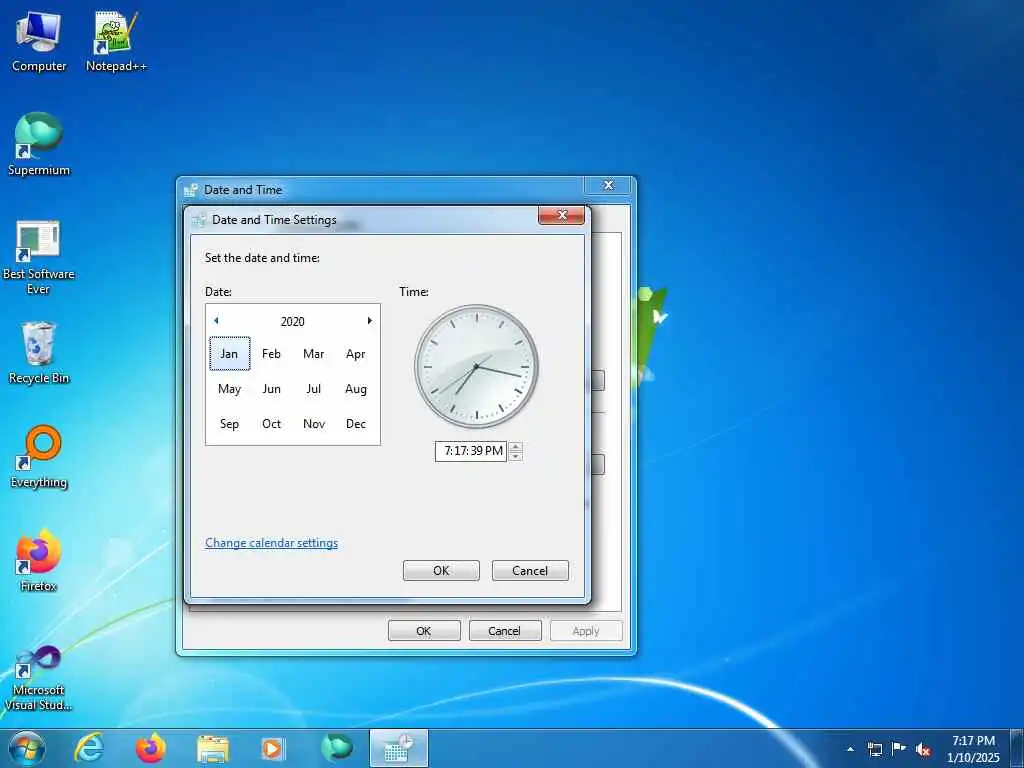Click the network tray icon
Image resolution: width=1024 pixels, height=768 pixels.
point(874,749)
